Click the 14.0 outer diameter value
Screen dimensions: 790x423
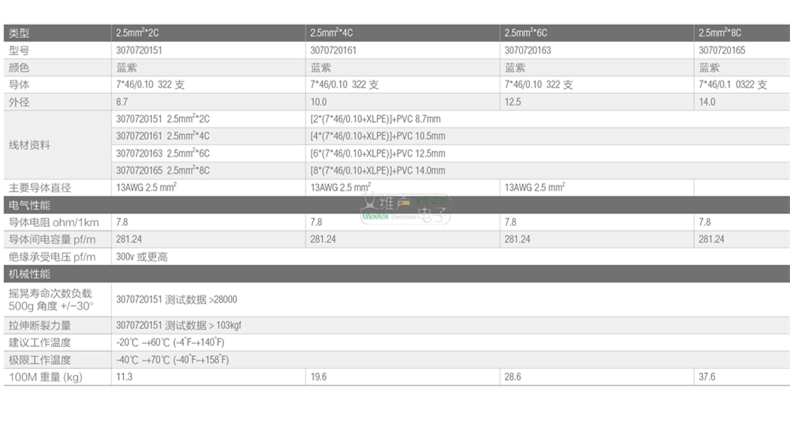707,102
